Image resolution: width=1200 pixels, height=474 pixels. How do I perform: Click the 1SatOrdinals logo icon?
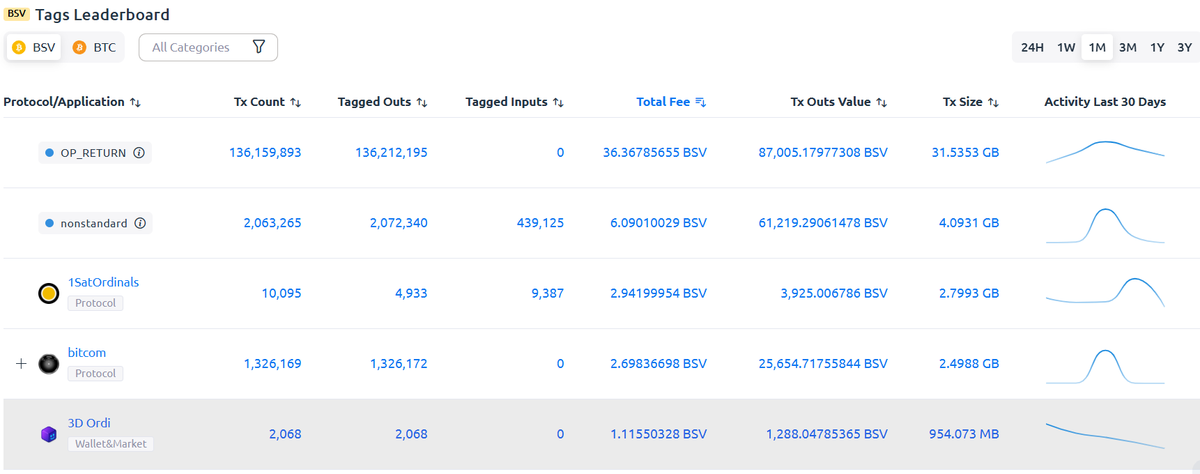click(x=48, y=294)
